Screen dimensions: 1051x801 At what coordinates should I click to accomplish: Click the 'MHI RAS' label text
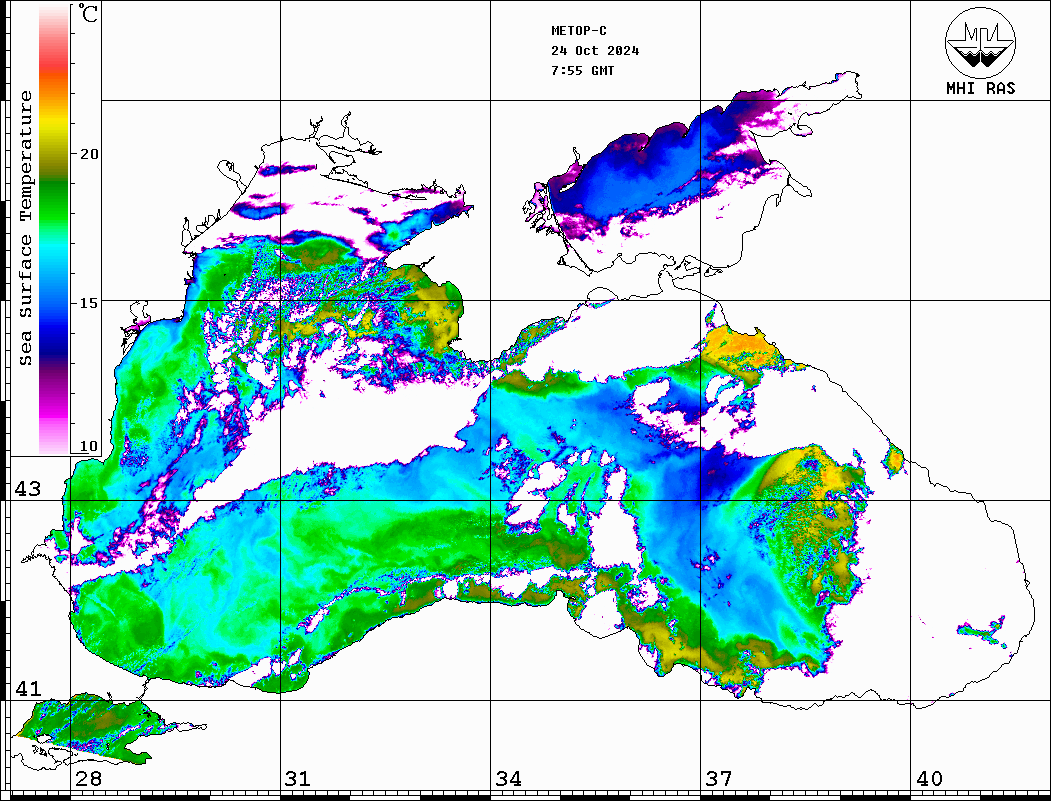click(x=980, y=88)
